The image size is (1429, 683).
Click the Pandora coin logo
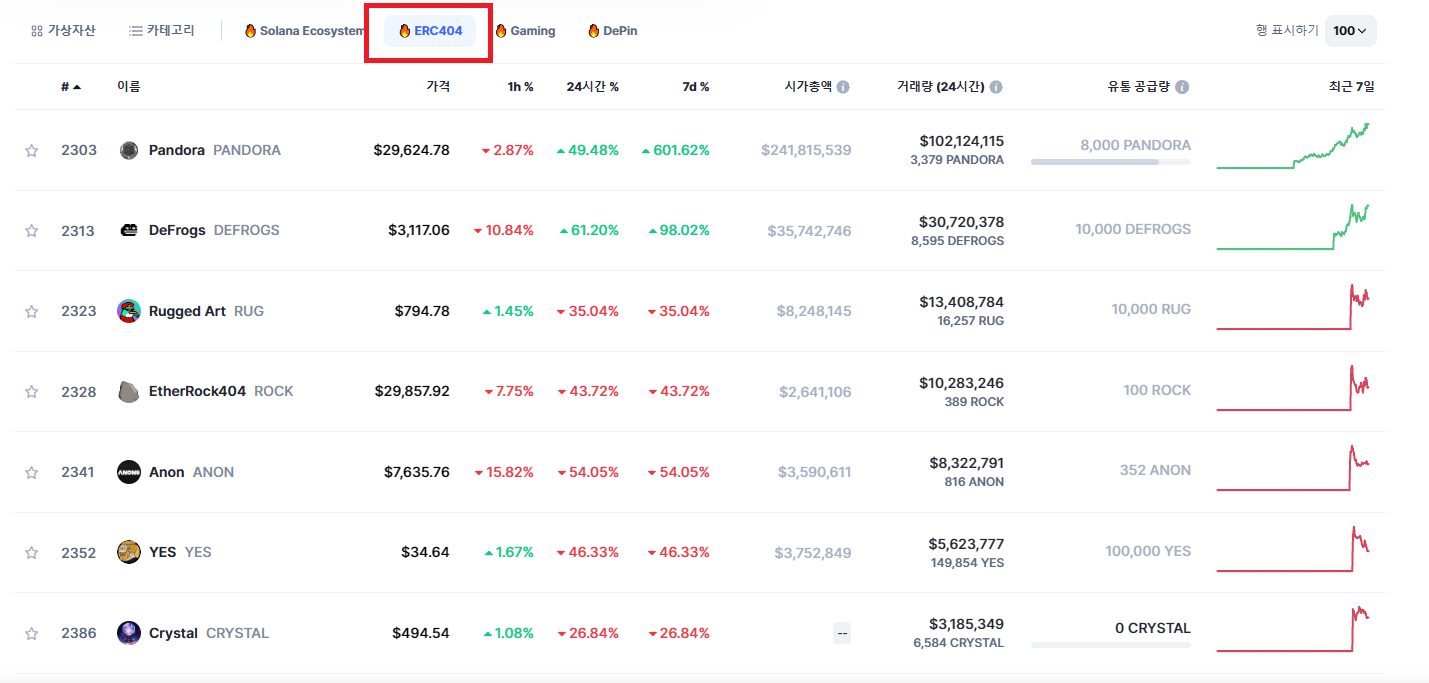click(x=129, y=150)
